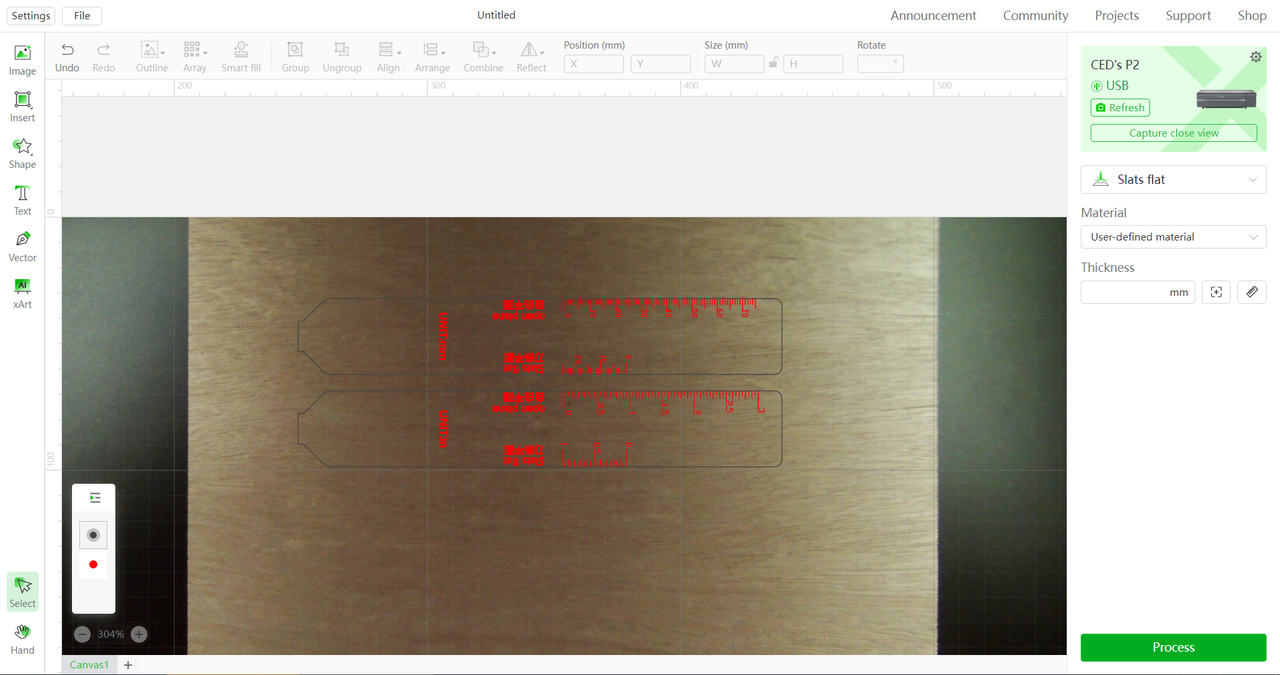The width and height of the screenshot is (1280, 675).
Task: Undo the last action
Action: tap(67, 57)
